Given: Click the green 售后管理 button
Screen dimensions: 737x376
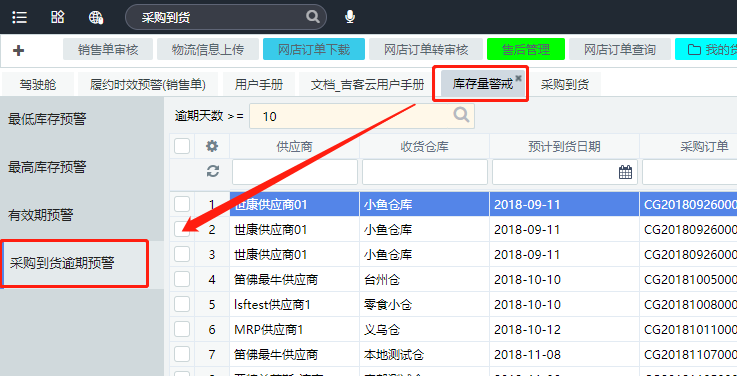Looking at the screenshot, I should [526, 49].
